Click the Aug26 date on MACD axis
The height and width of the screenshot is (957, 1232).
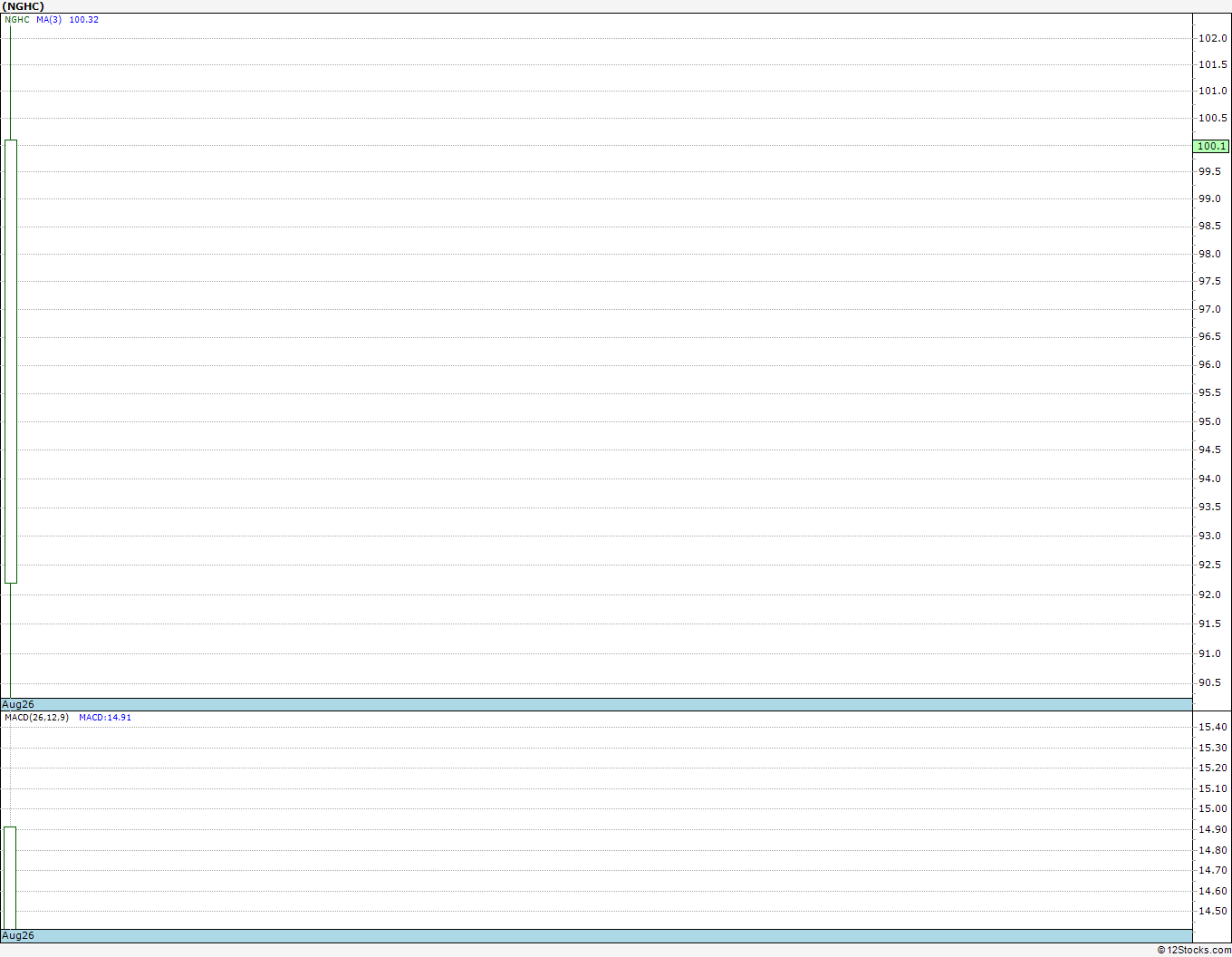coord(18,935)
